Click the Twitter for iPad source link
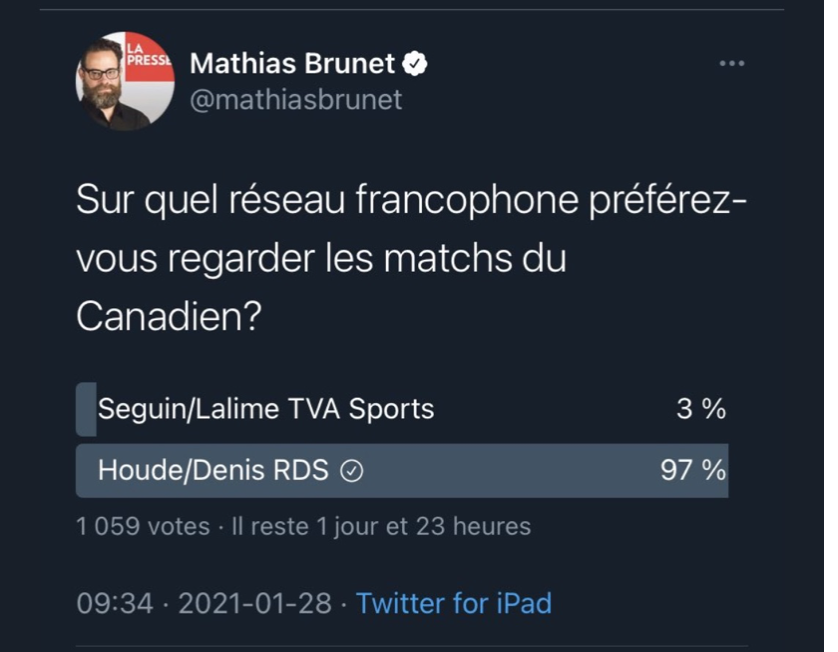 pos(454,603)
